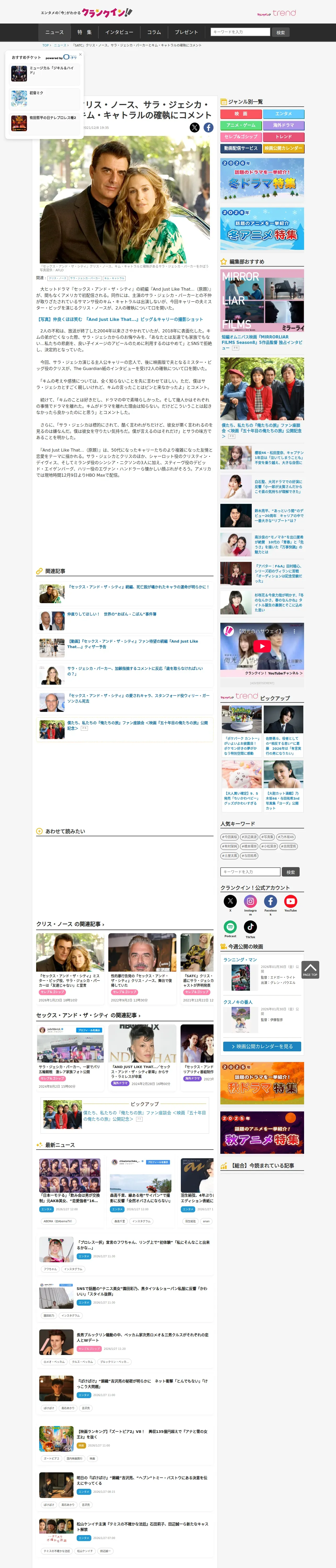The width and height of the screenshot is (336, 1568).
Task: Open the 特集 nav tab
Action: tap(85, 32)
